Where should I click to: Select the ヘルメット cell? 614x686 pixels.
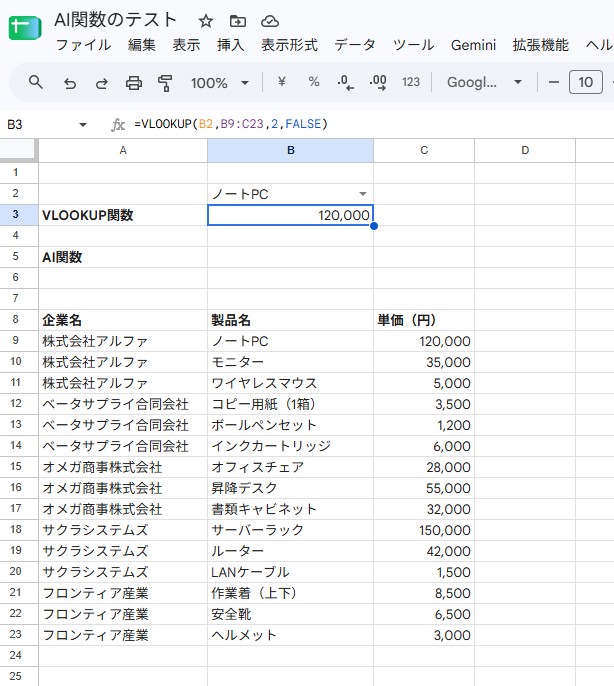point(291,635)
